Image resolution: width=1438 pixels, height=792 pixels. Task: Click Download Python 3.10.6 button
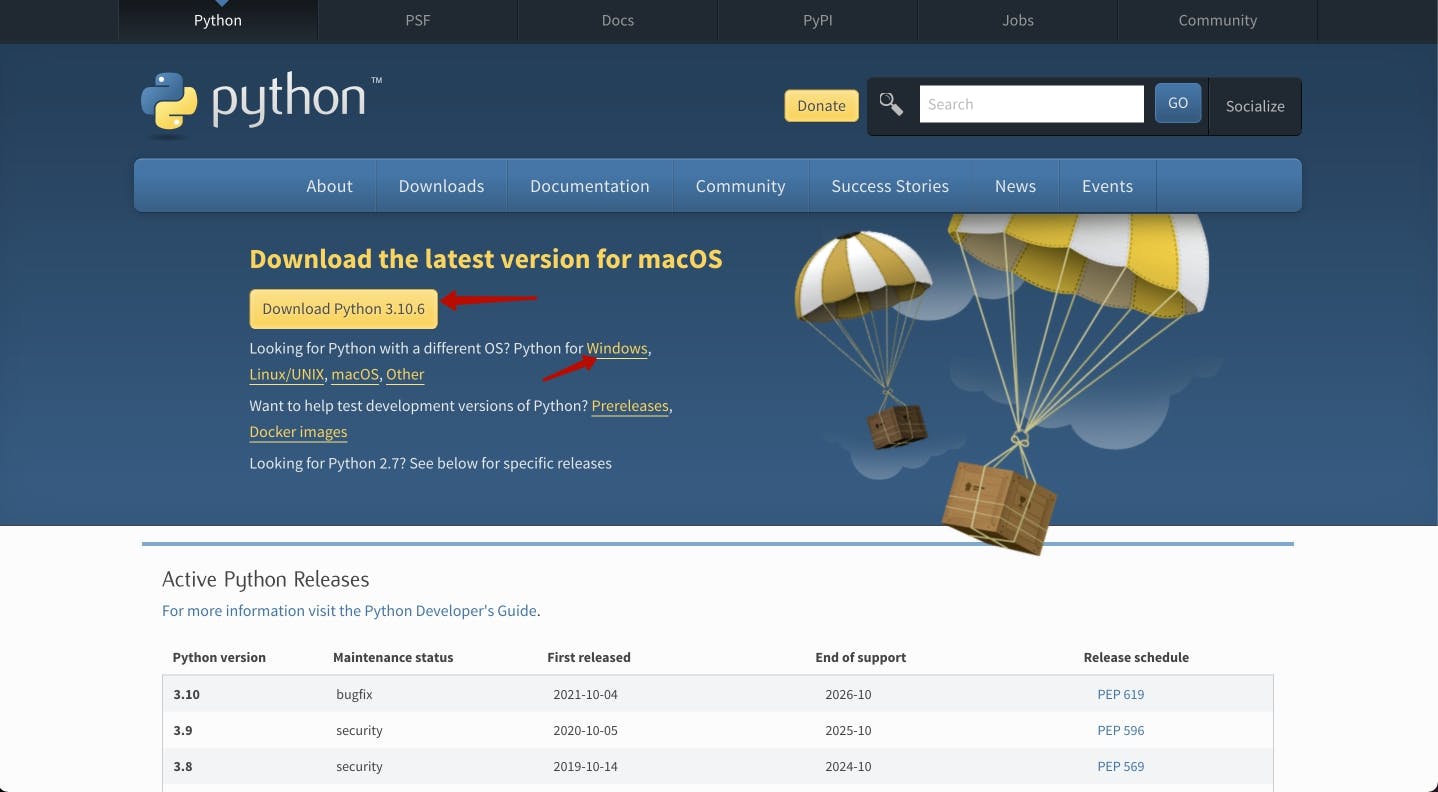(x=344, y=309)
